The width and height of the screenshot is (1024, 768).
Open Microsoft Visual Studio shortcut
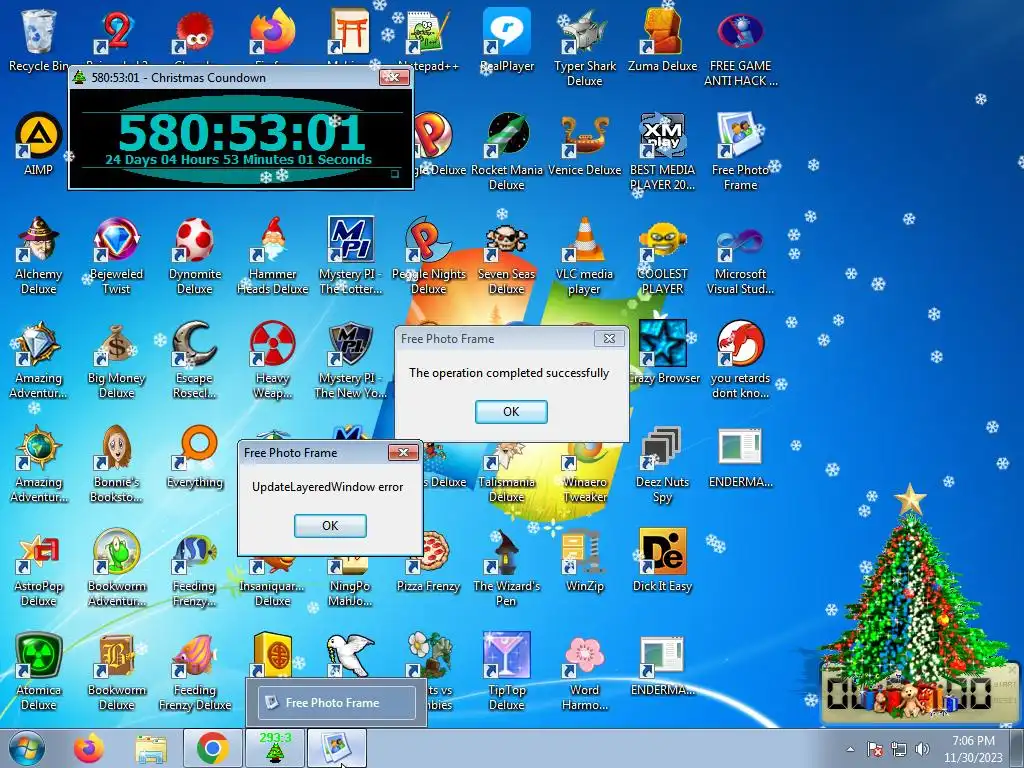(x=740, y=255)
